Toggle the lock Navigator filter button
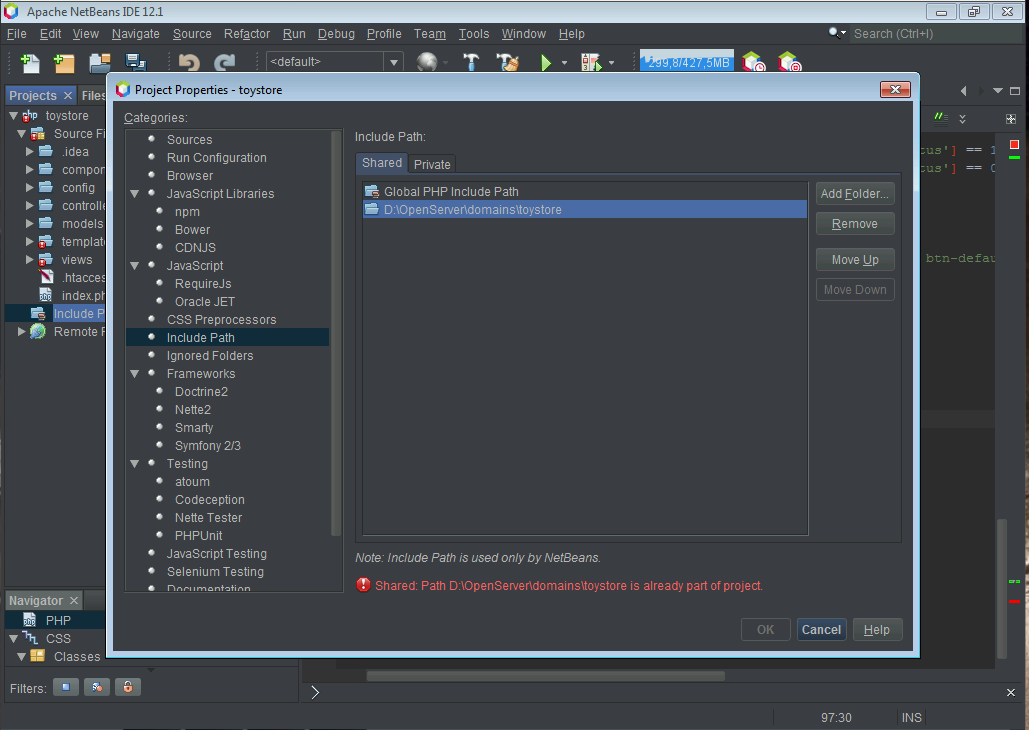This screenshot has height=730, width=1029. [x=128, y=687]
